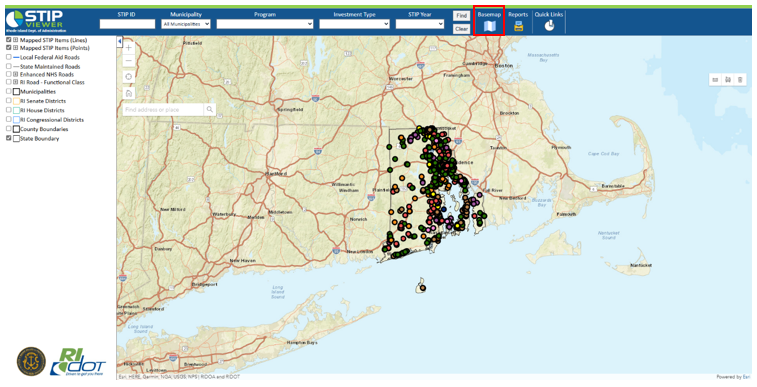Click the RI Congressional Districts blue swatch
This screenshot has height=387, width=757.
point(16,120)
